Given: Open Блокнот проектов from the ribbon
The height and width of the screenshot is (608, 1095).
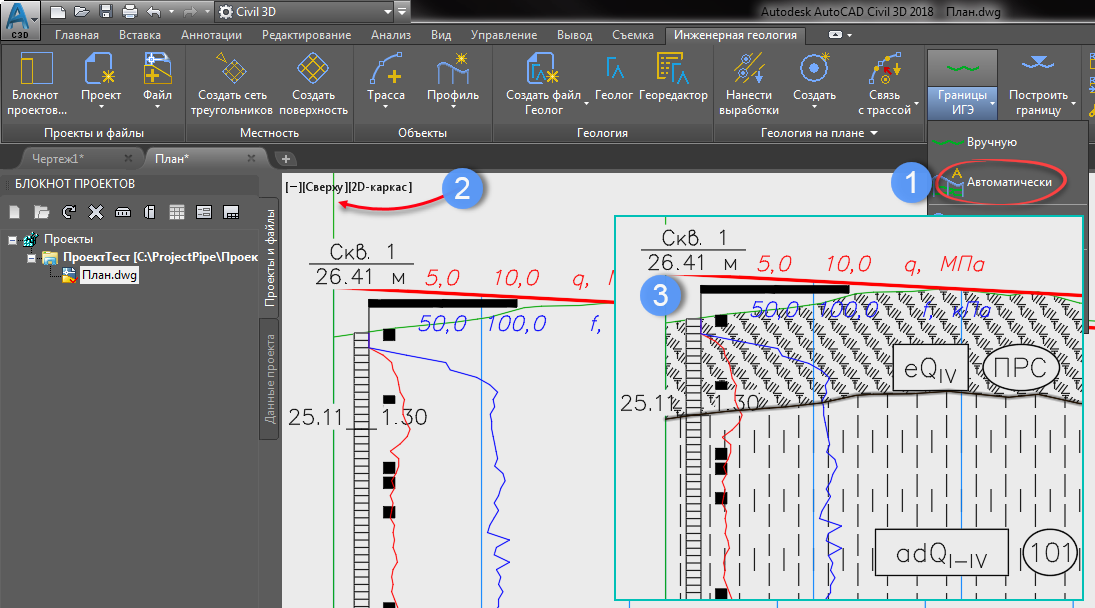Looking at the screenshot, I should (36, 83).
